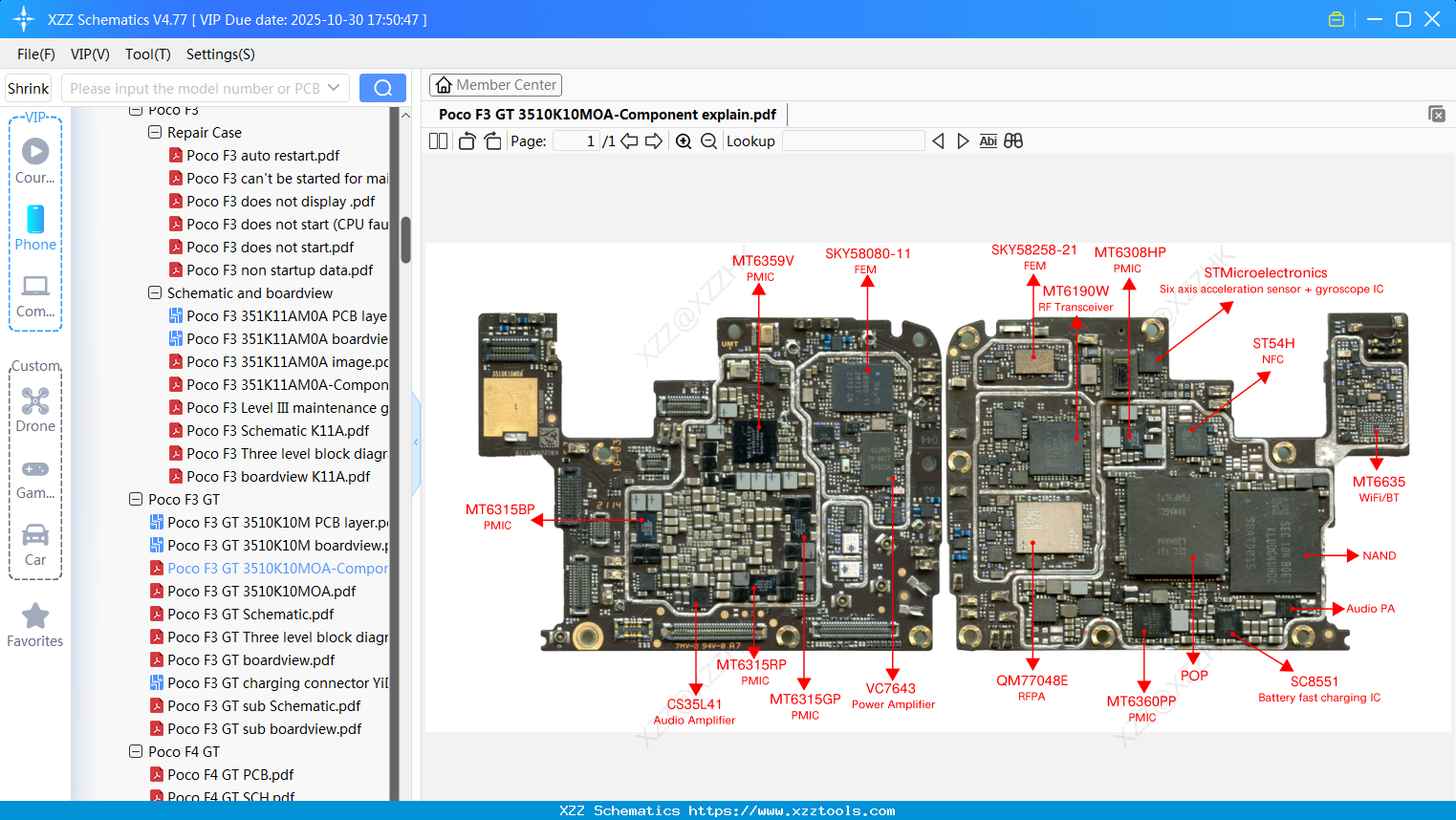Viewport: 1456px width, 820px height.
Task: Open Favorites via the star icon
Action: point(35,623)
